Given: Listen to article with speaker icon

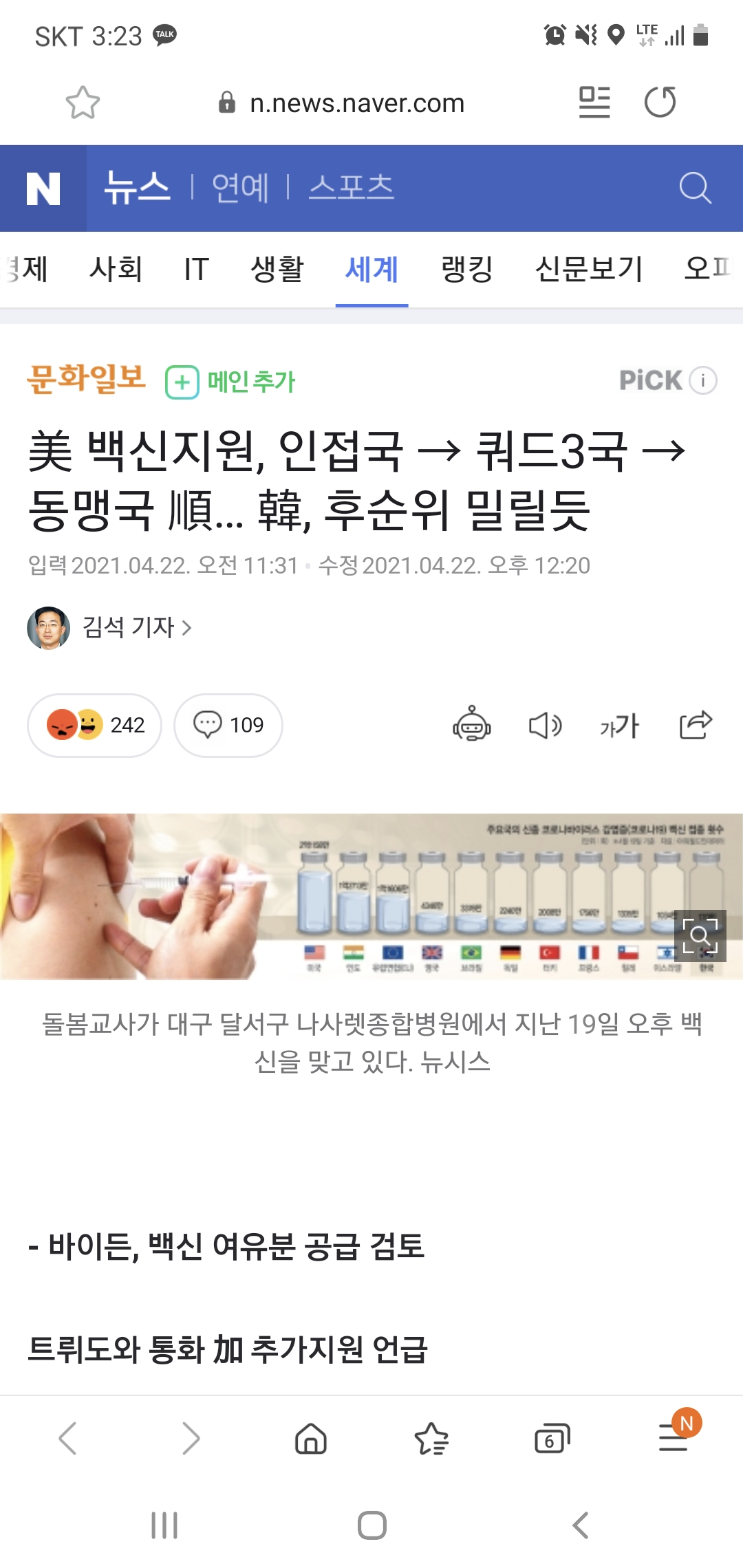Looking at the screenshot, I should pos(546,726).
